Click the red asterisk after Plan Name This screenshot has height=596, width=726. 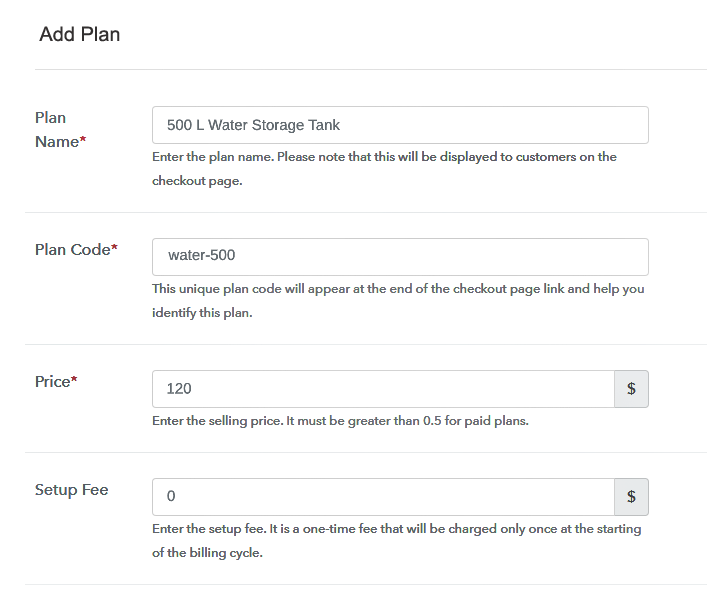[83, 143]
